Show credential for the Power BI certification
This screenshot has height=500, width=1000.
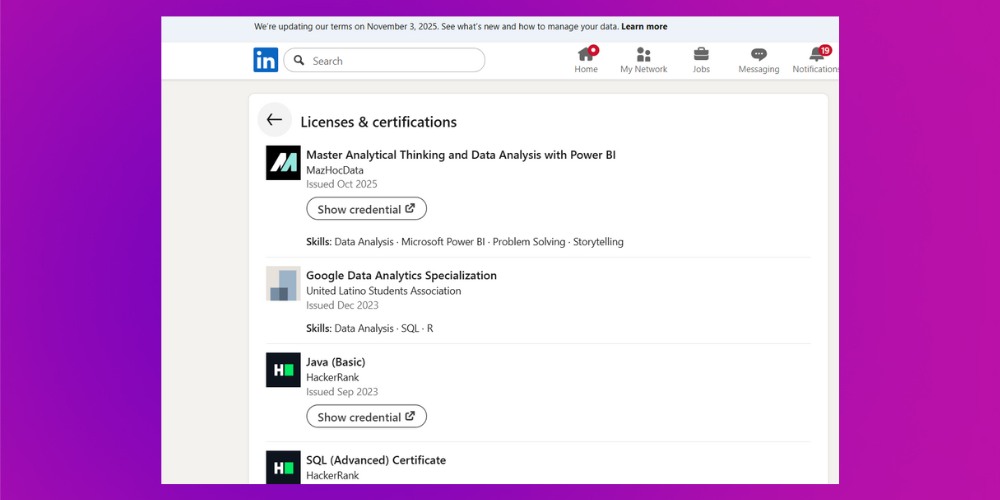[366, 209]
